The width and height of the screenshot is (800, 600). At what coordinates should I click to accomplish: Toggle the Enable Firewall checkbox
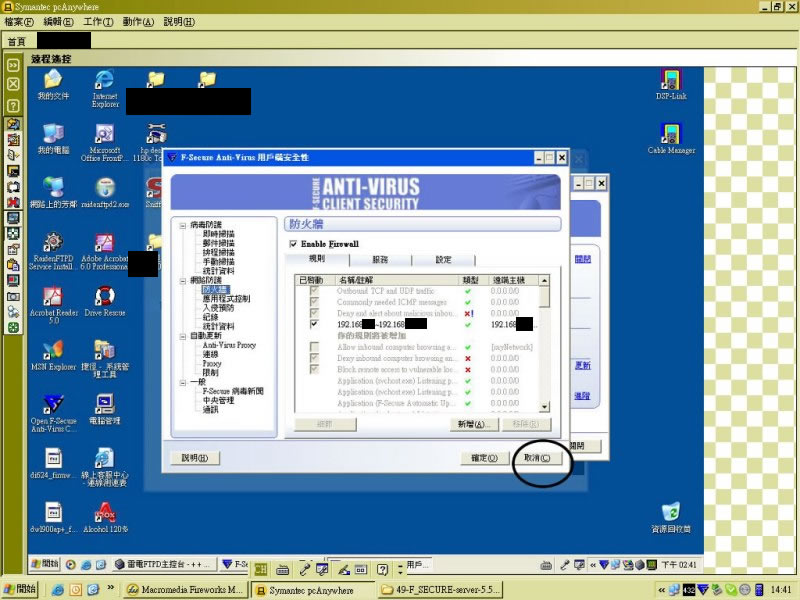click(x=293, y=244)
